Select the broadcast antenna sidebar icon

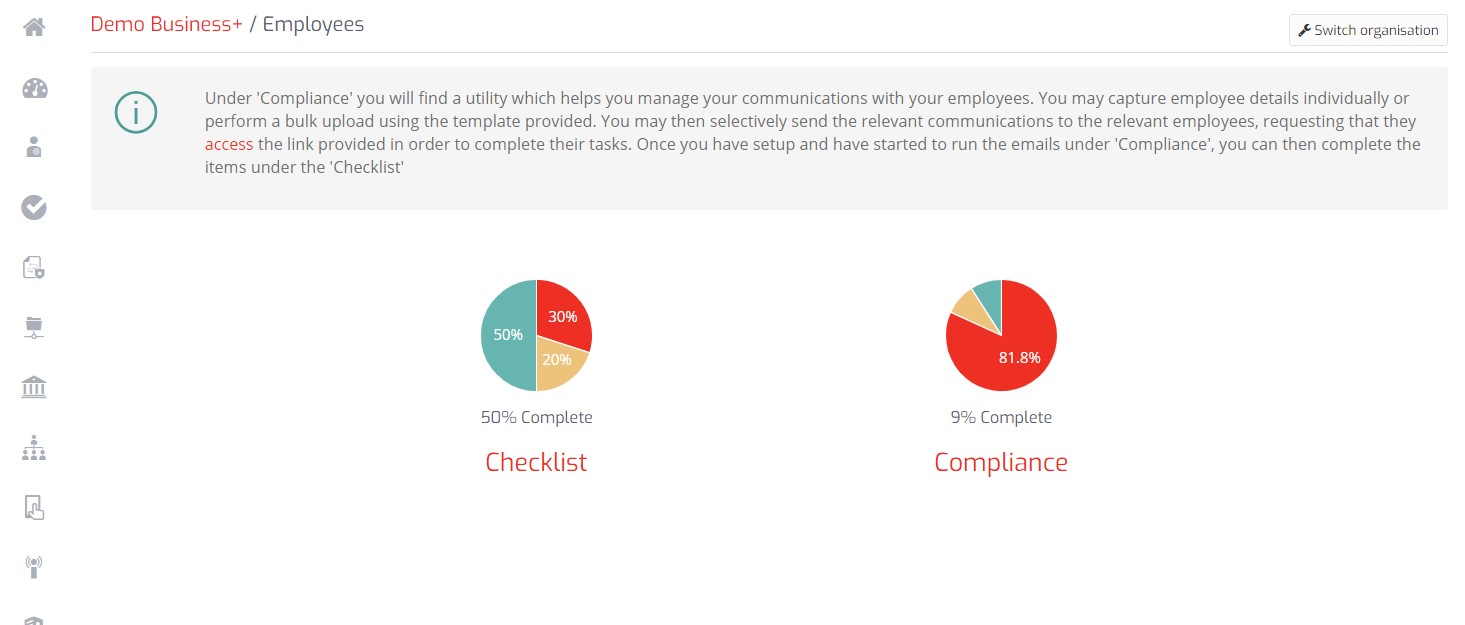click(x=34, y=567)
